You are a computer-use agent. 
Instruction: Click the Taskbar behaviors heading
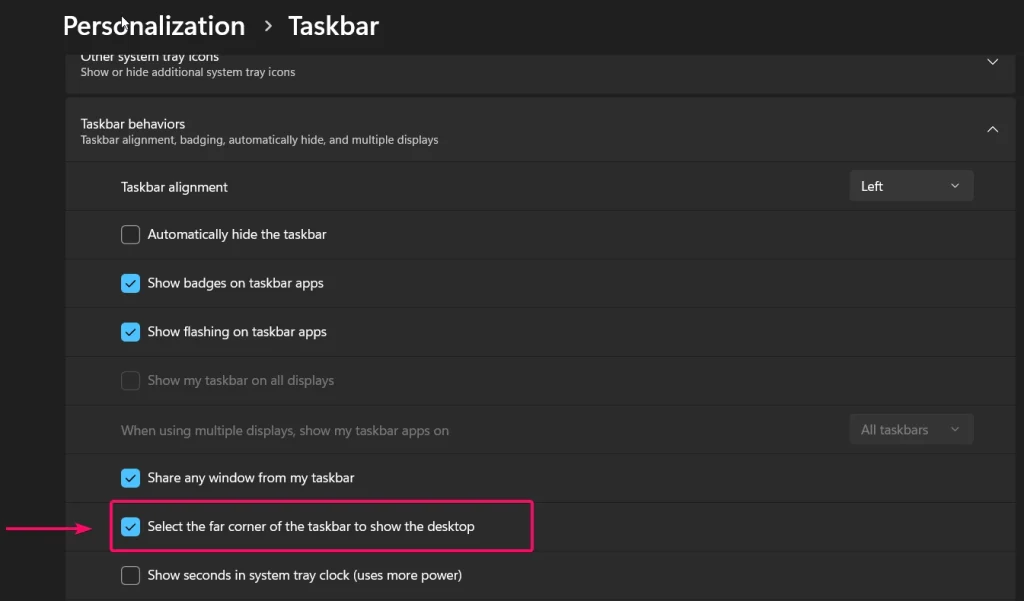tap(133, 123)
